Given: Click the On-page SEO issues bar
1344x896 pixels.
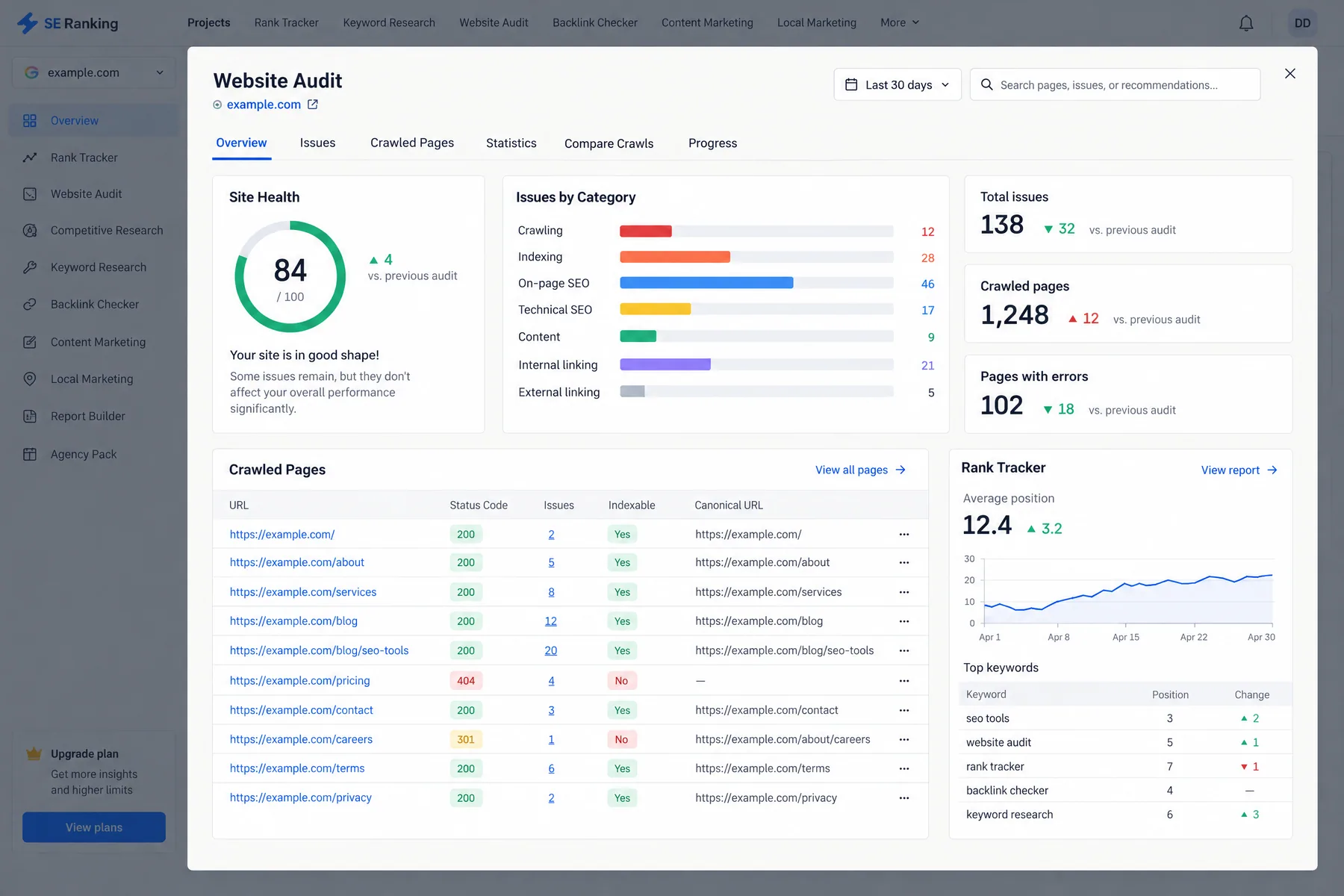Looking at the screenshot, I should (x=706, y=283).
